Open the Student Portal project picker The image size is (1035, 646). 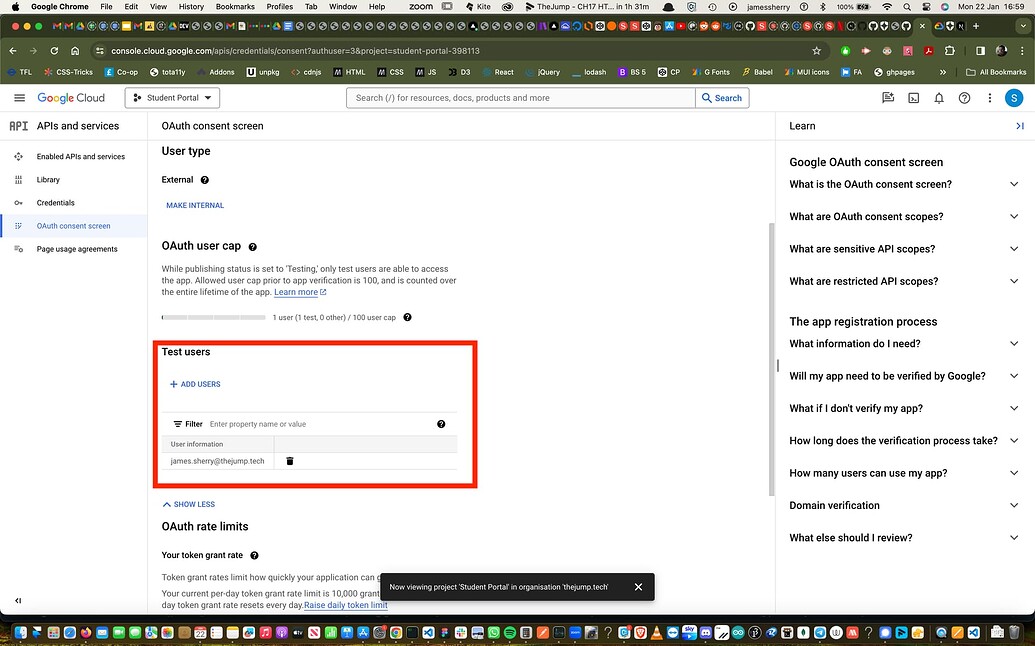(x=171, y=97)
